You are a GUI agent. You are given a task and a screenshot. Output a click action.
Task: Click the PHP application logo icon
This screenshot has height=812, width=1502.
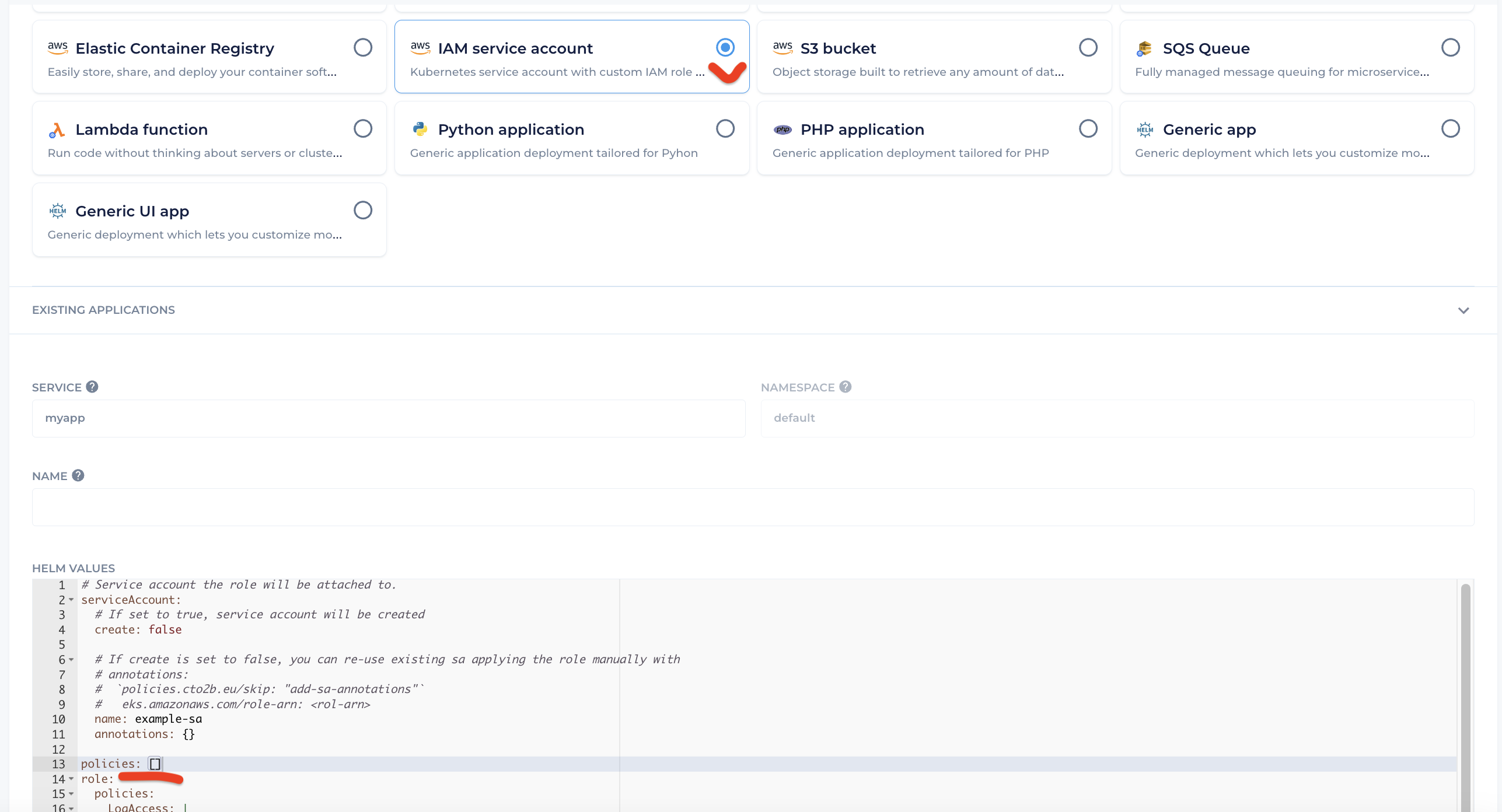pyautogui.click(x=783, y=129)
